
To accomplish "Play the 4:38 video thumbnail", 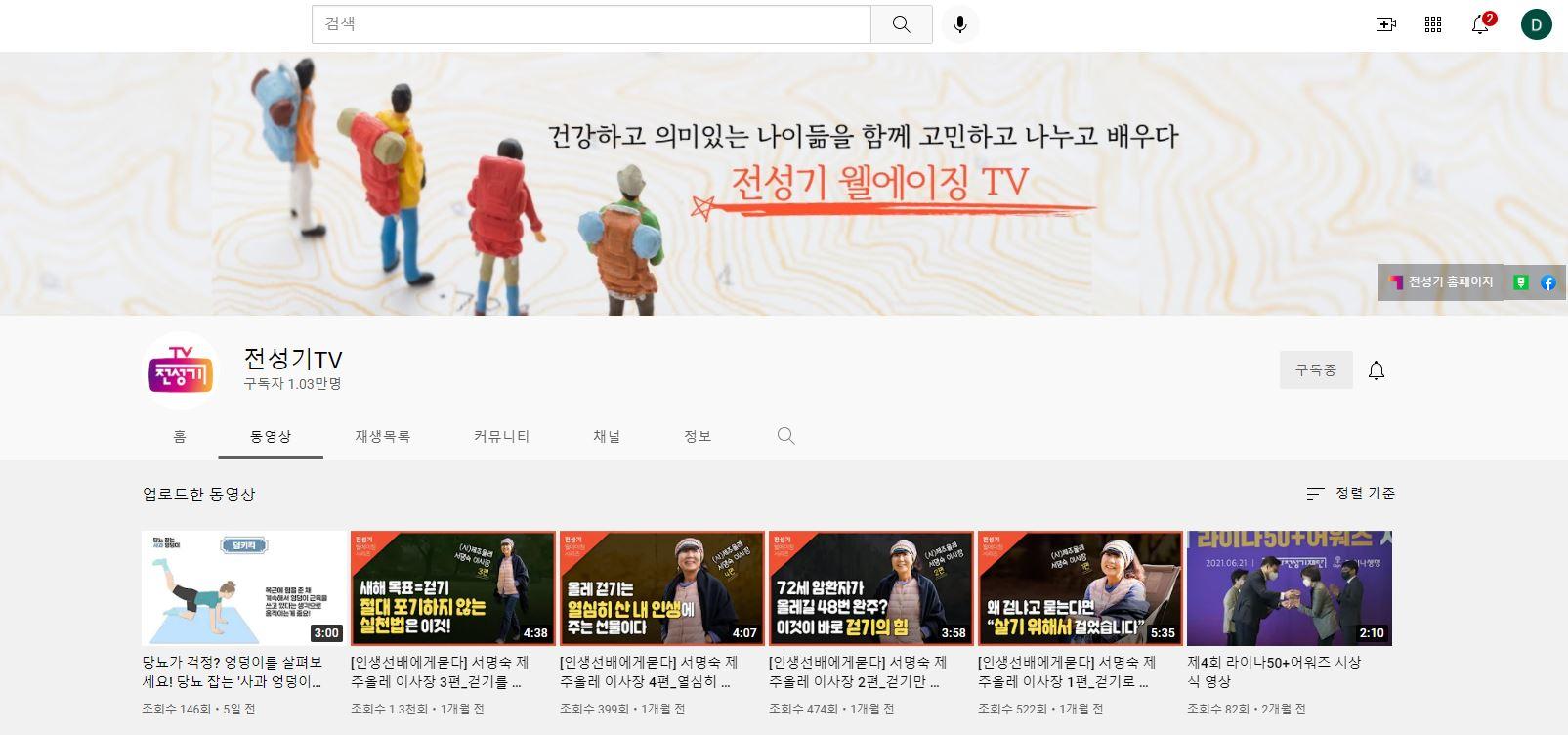I will click(452, 588).
